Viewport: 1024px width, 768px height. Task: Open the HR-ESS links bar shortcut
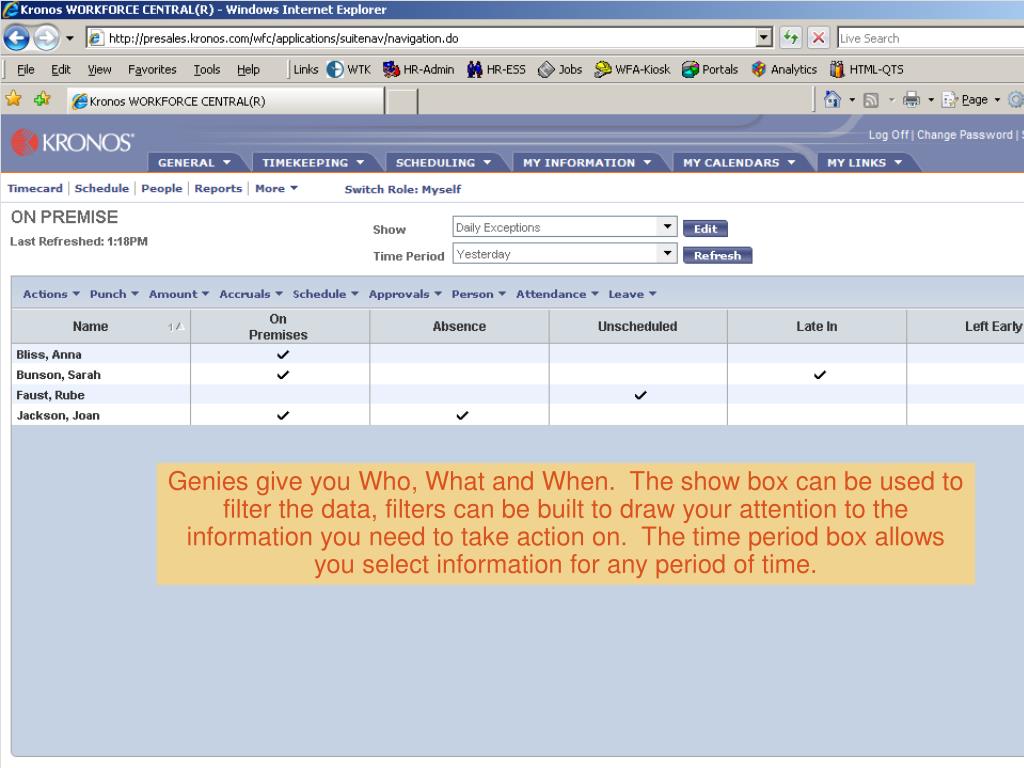496,69
